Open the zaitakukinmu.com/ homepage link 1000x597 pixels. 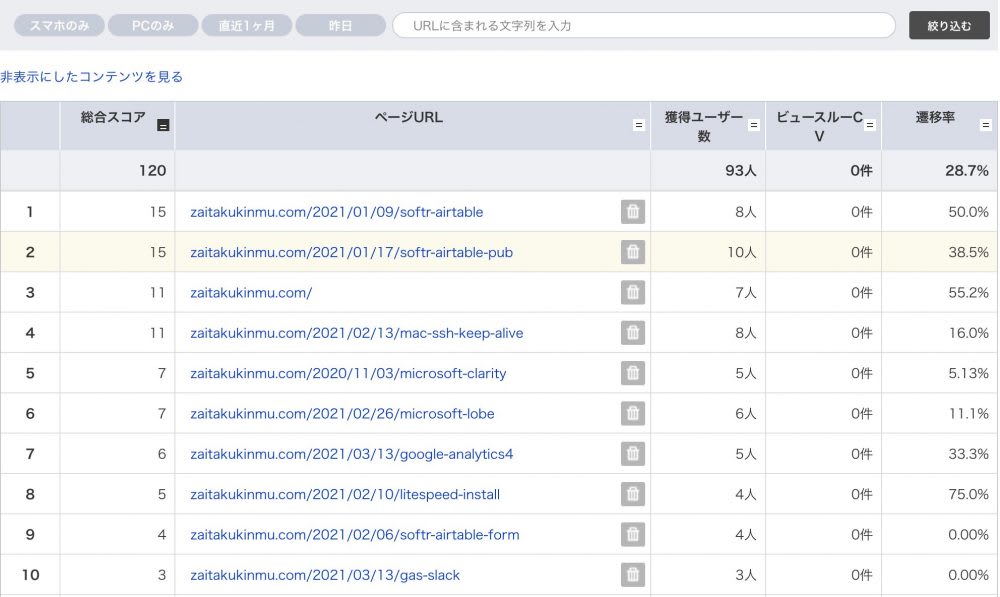click(x=251, y=292)
